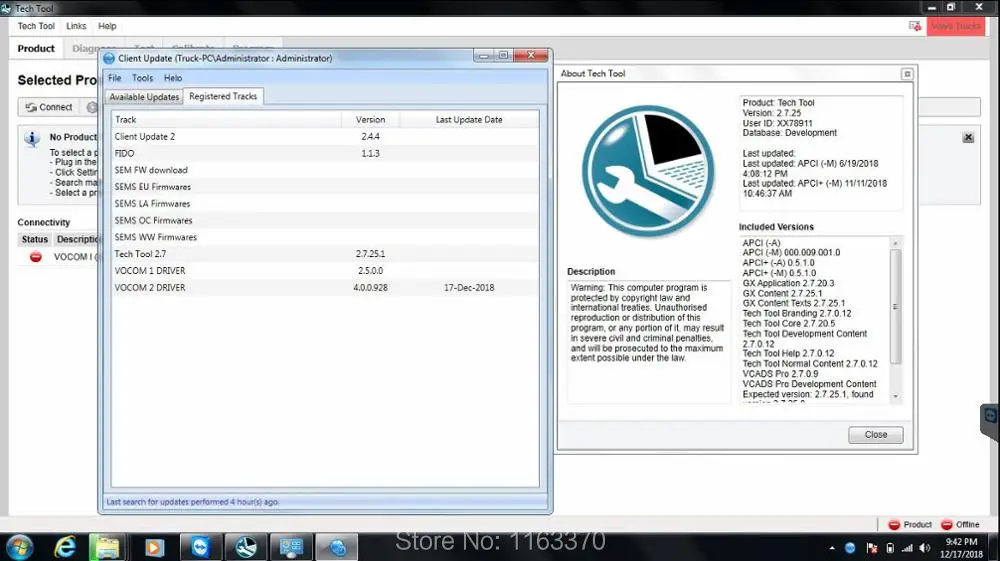Maximize the Client Update window
Screen dimensions: 1000x561
pos(503,55)
